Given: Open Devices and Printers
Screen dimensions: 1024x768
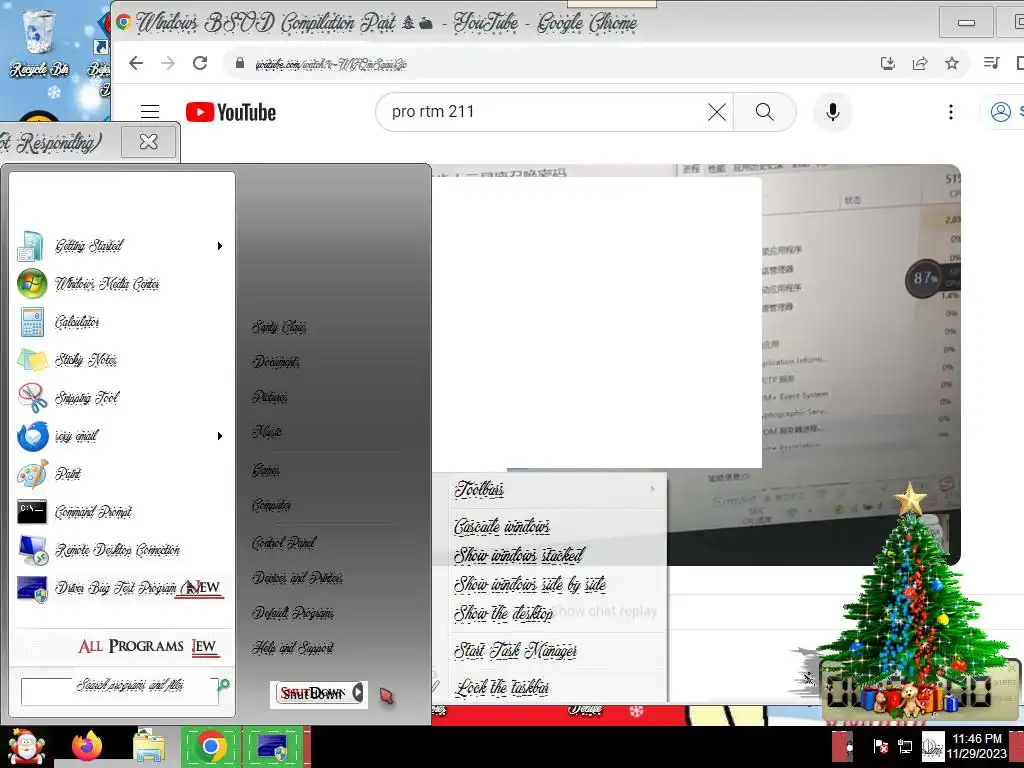Looking at the screenshot, I should 298,578.
